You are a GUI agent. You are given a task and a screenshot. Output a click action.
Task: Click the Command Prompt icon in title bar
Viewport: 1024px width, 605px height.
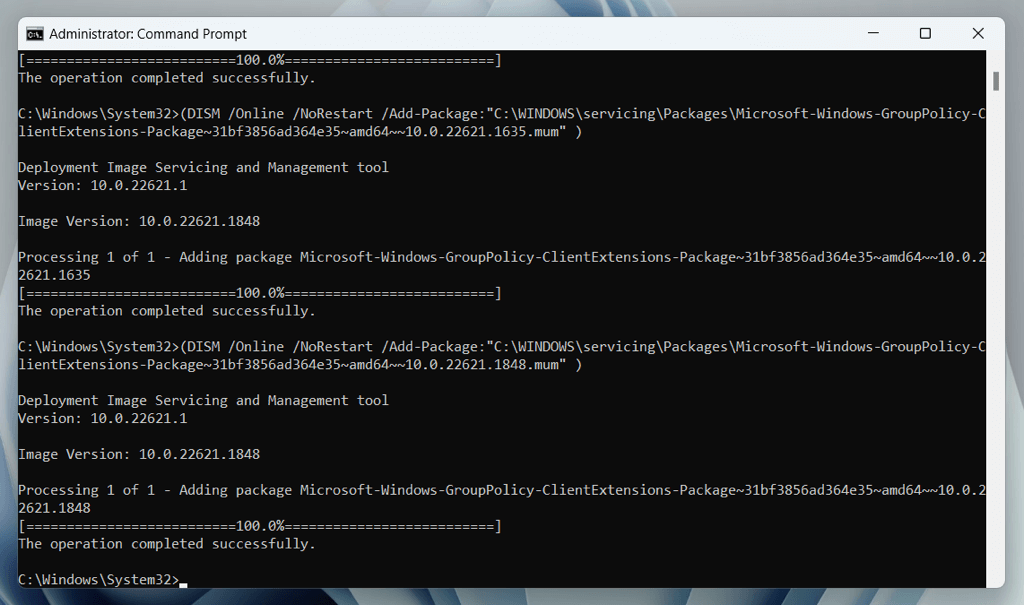coord(35,33)
